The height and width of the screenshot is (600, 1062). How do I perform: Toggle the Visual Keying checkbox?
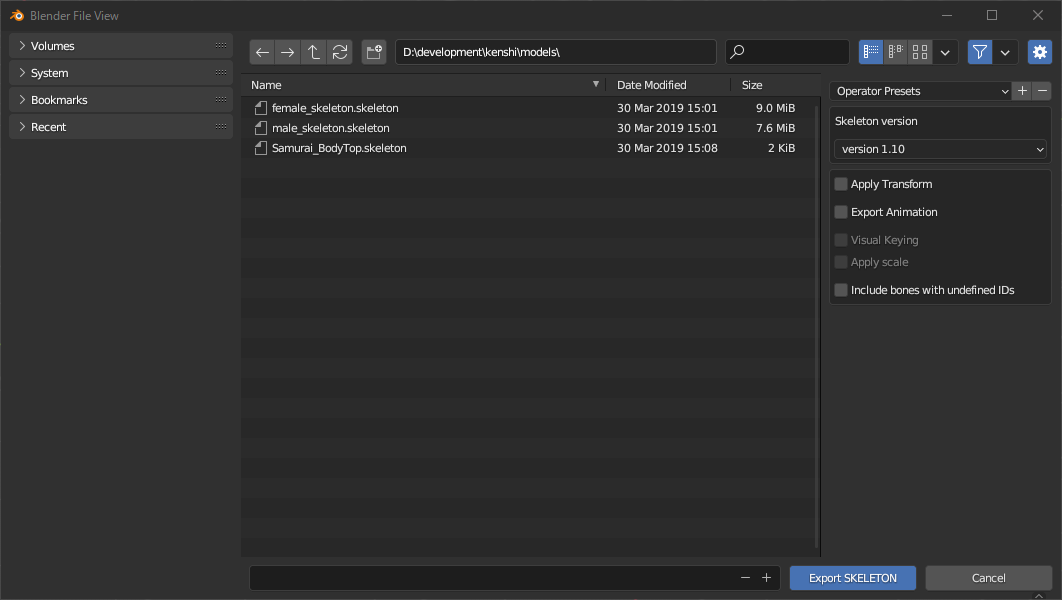pyautogui.click(x=841, y=240)
